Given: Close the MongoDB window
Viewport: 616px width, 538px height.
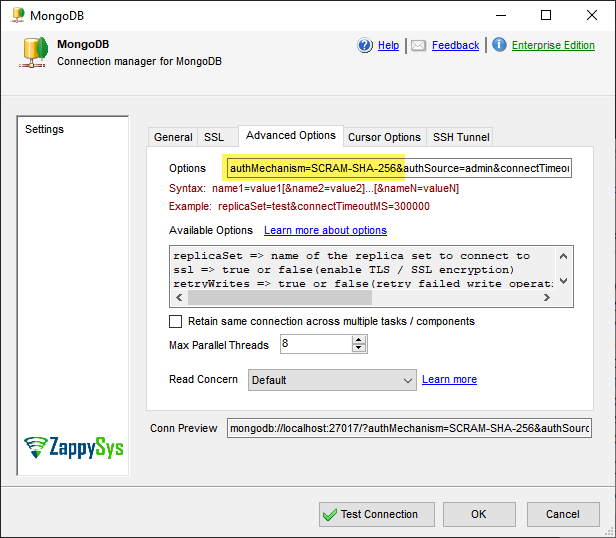Looking at the screenshot, I should (592, 15).
